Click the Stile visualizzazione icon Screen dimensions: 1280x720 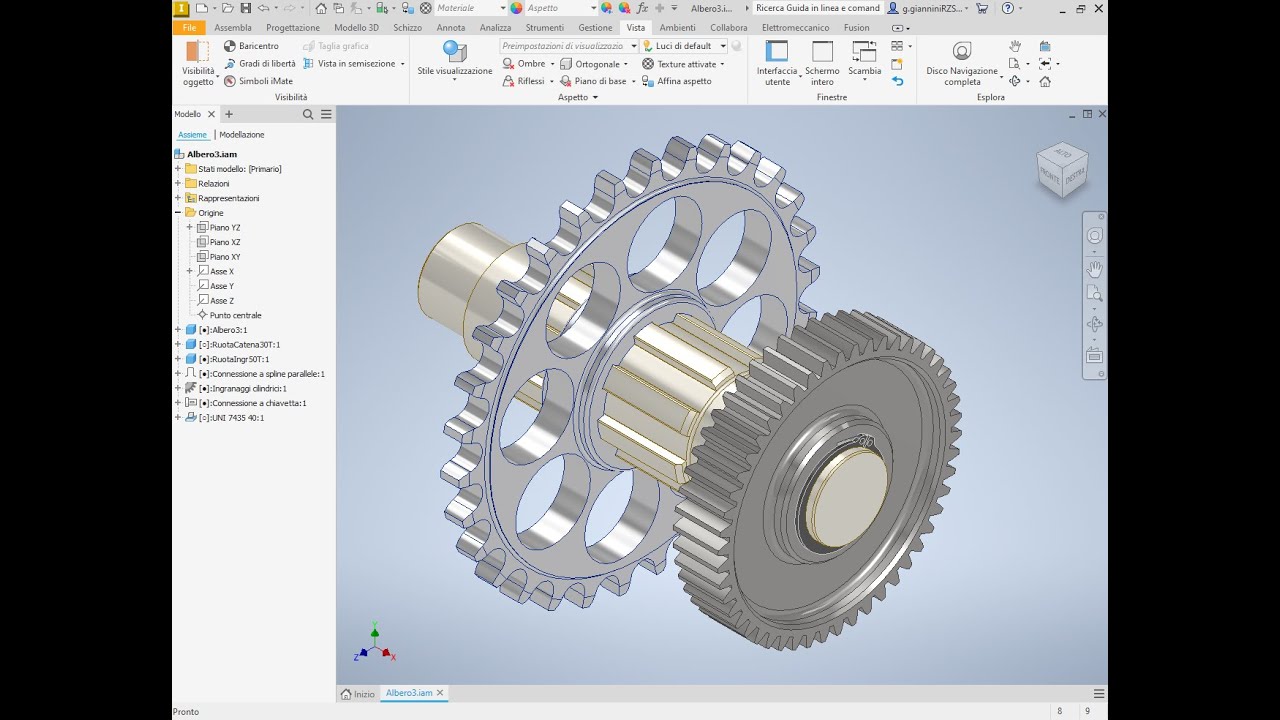455,52
